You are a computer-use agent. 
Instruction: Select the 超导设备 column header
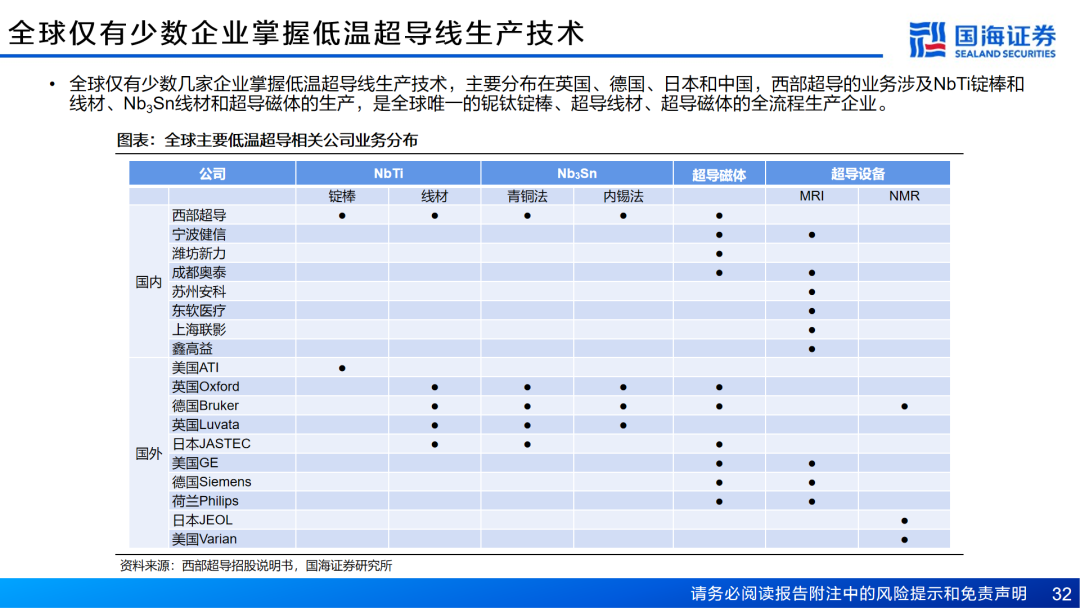click(x=858, y=174)
